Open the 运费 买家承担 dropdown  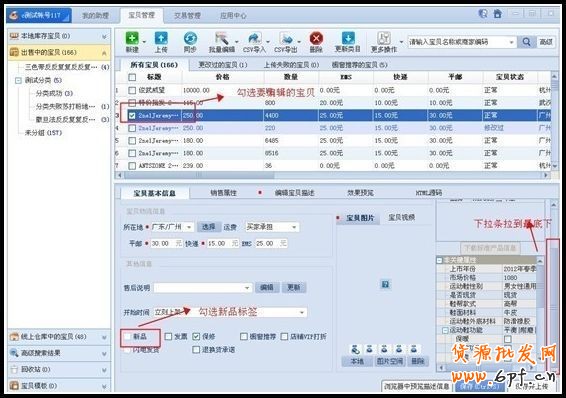coord(294,227)
